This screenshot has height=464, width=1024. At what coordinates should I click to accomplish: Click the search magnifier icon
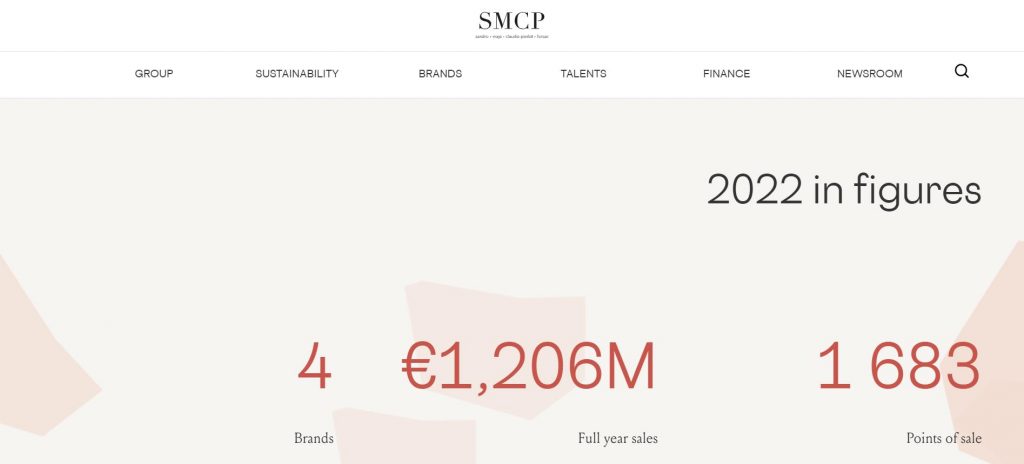point(962,72)
